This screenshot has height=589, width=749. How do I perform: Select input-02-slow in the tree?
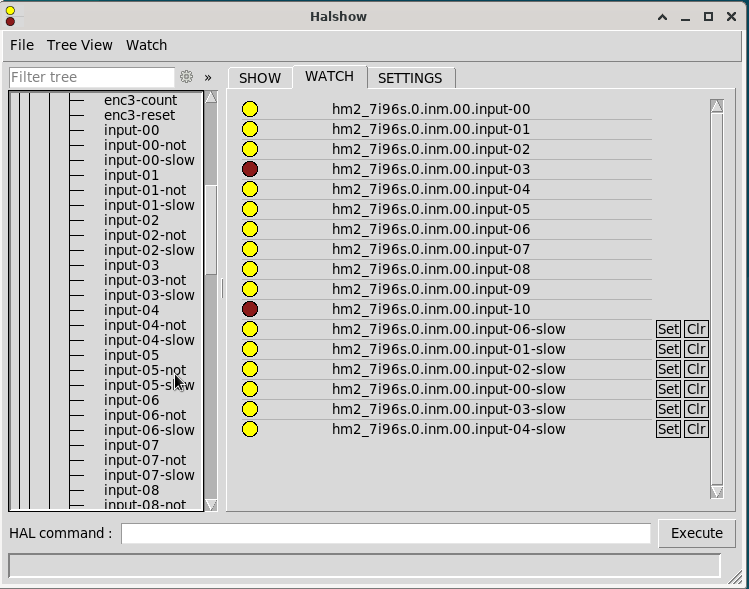149,250
